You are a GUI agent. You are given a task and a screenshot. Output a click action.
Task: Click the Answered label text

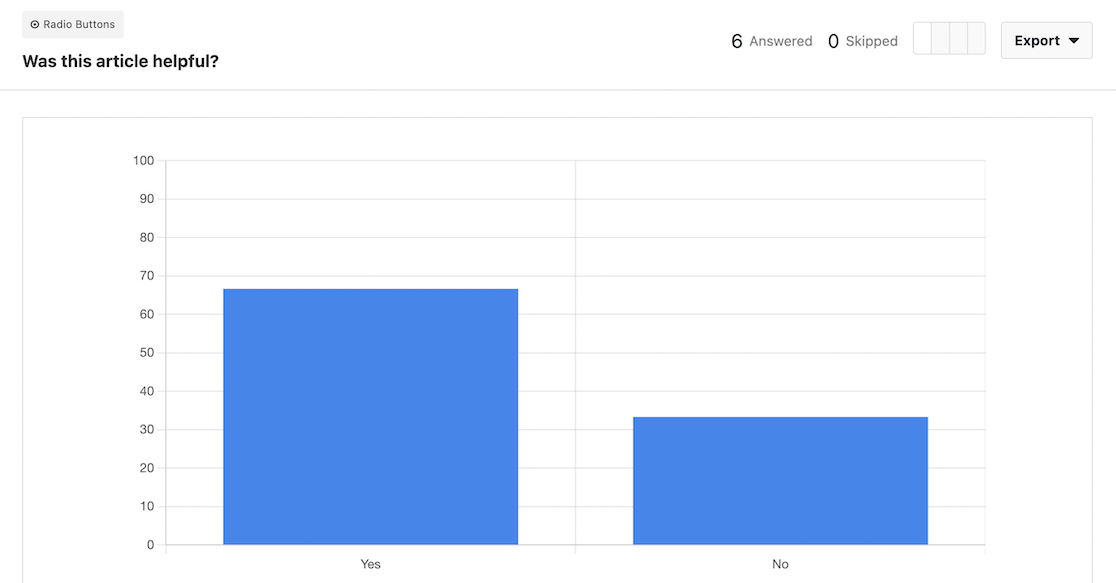[781, 41]
